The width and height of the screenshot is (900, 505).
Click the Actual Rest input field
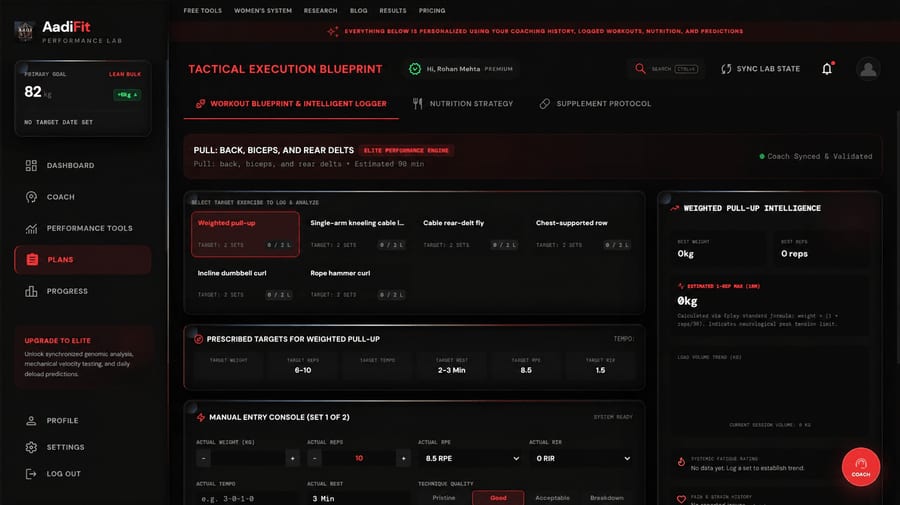click(x=358, y=498)
